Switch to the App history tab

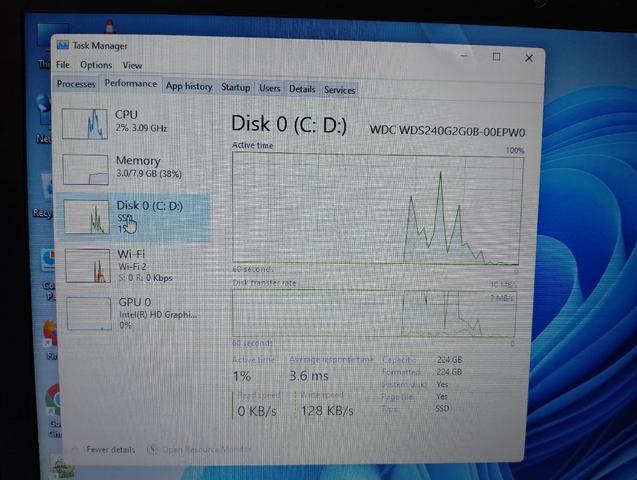pos(189,86)
